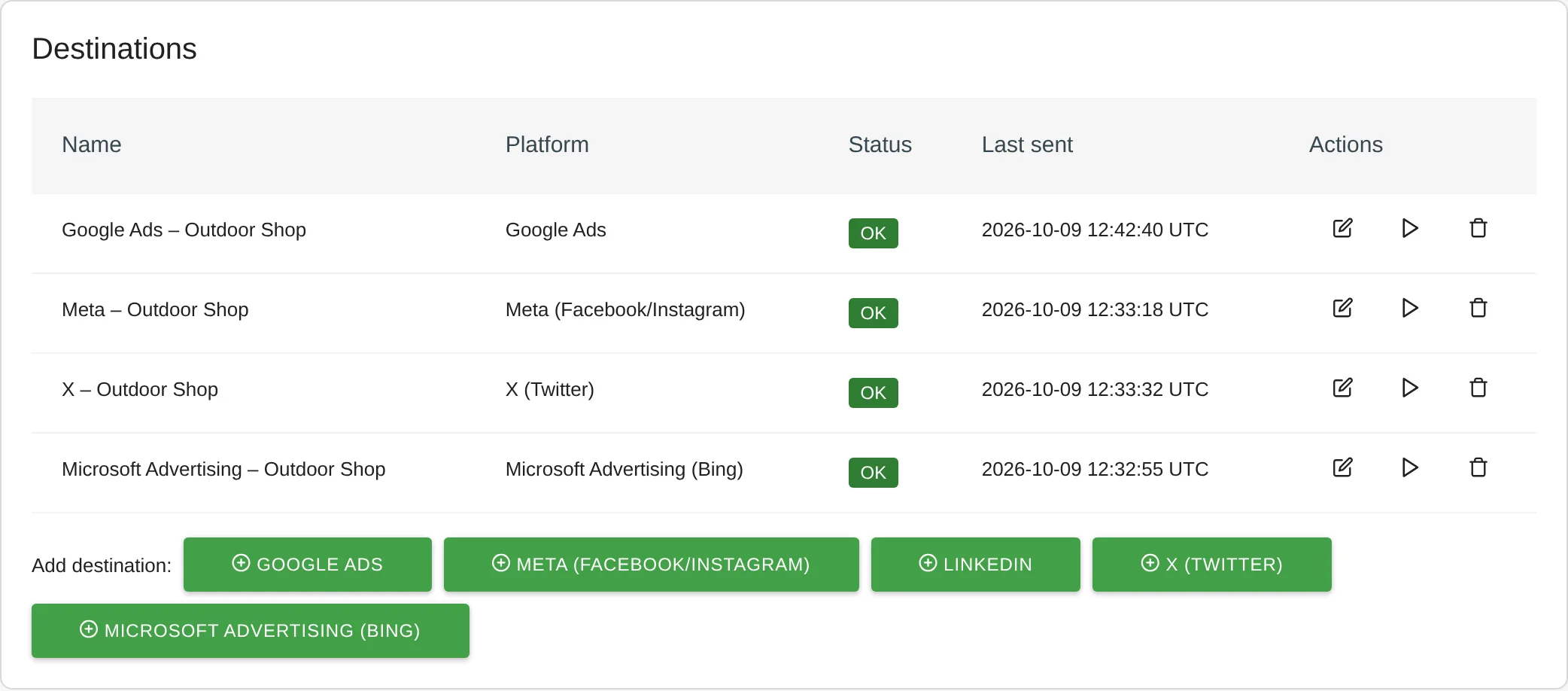Click OK status badge for X (Twitter) row
Screen dimensions: 1568x691
tap(874, 393)
